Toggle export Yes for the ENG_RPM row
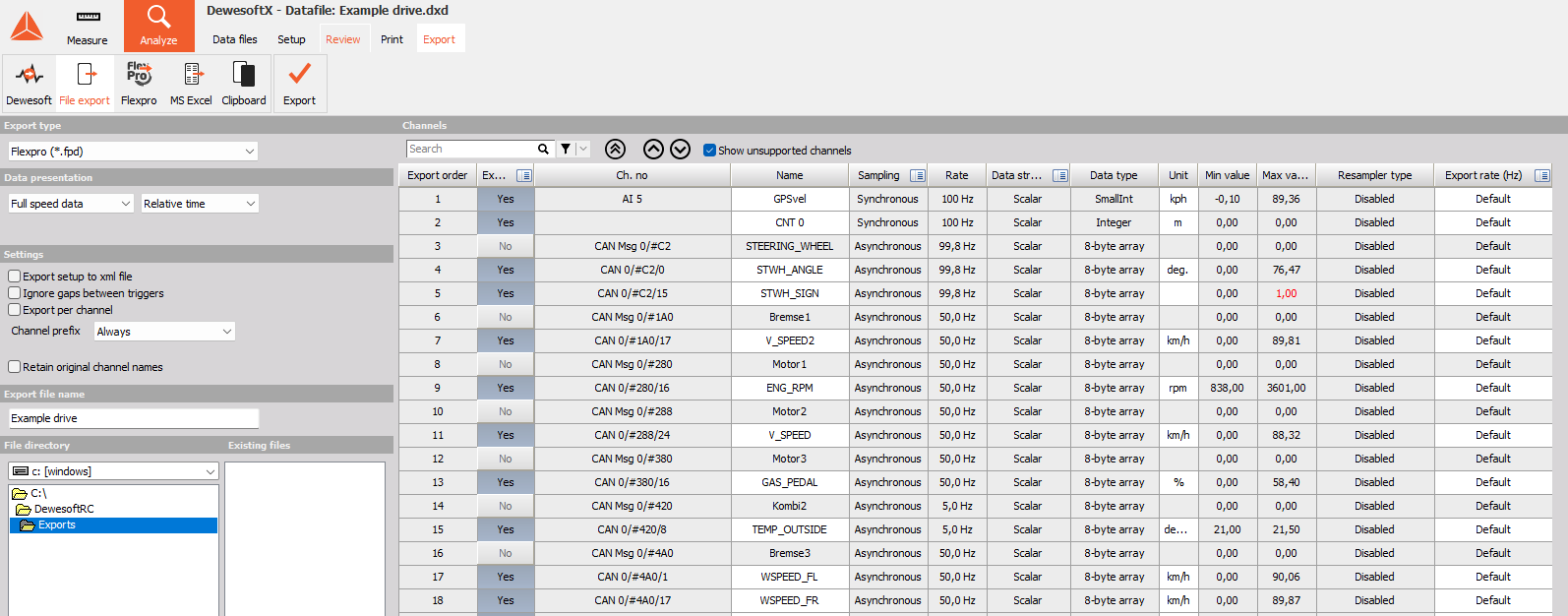Image resolution: width=1568 pixels, height=616 pixels. tap(506, 388)
